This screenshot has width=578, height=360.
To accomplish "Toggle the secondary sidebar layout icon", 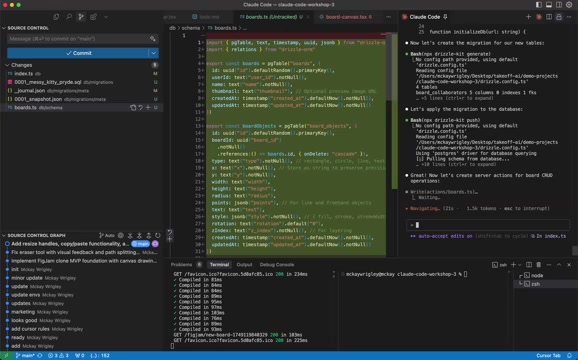I will click(x=559, y=5).
